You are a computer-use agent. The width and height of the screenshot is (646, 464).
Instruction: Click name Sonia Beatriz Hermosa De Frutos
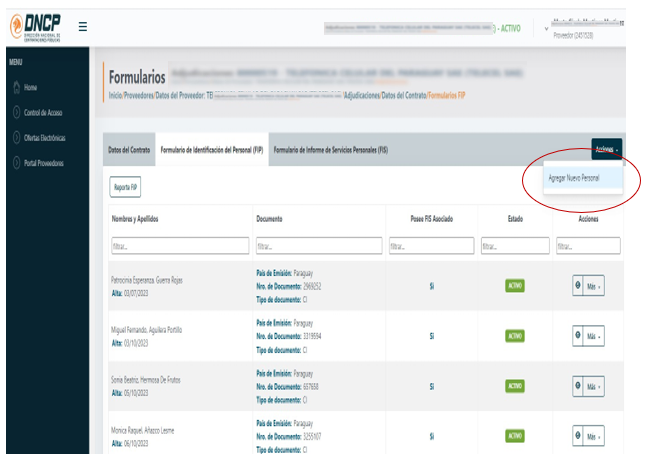click(145, 380)
